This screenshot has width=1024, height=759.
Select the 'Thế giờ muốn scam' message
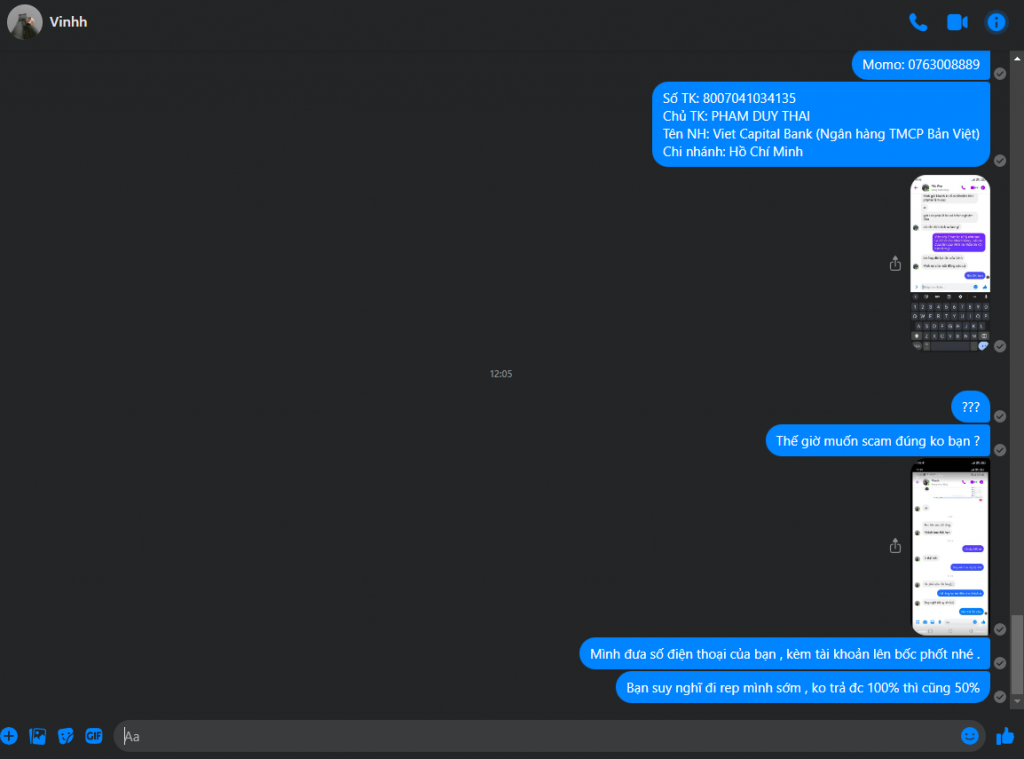(878, 441)
